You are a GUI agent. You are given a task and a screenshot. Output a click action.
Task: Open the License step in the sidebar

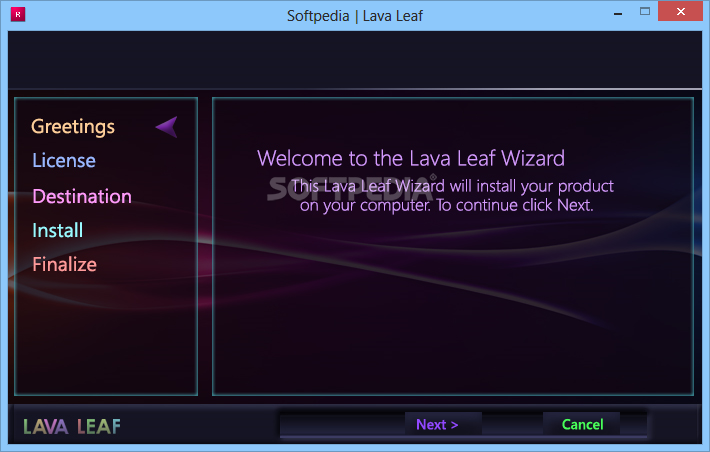[x=64, y=160]
